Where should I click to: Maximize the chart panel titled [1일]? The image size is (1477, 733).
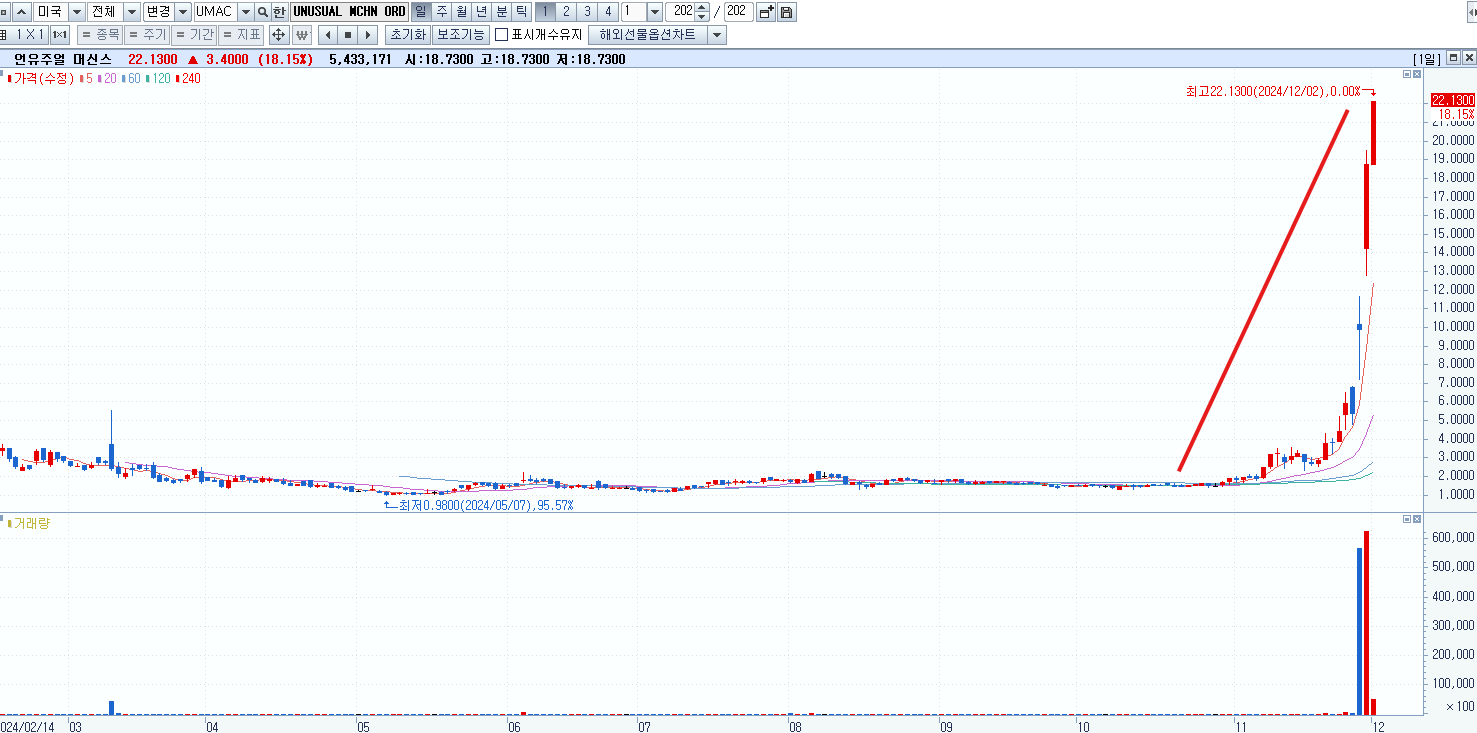[1454, 59]
